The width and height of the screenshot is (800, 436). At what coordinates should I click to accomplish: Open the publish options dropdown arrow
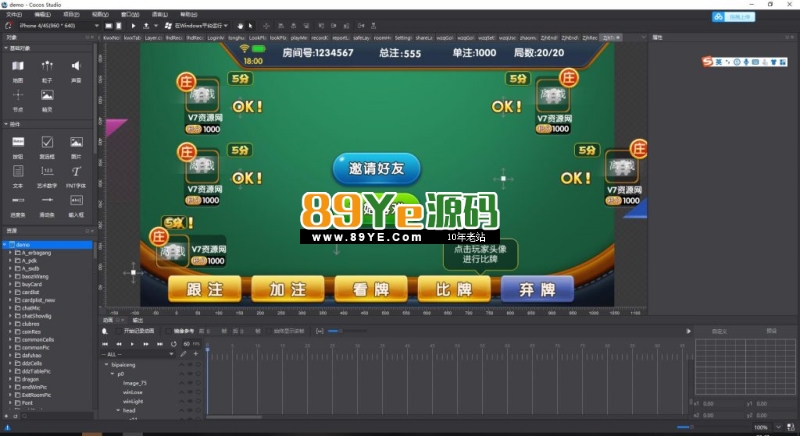click(x=156, y=25)
